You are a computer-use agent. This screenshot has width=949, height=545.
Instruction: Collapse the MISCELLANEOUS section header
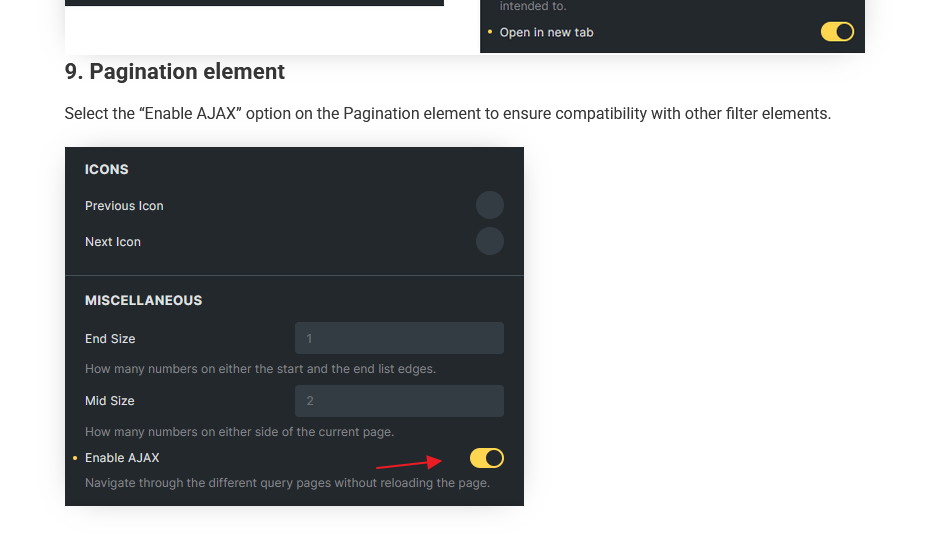[143, 300]
